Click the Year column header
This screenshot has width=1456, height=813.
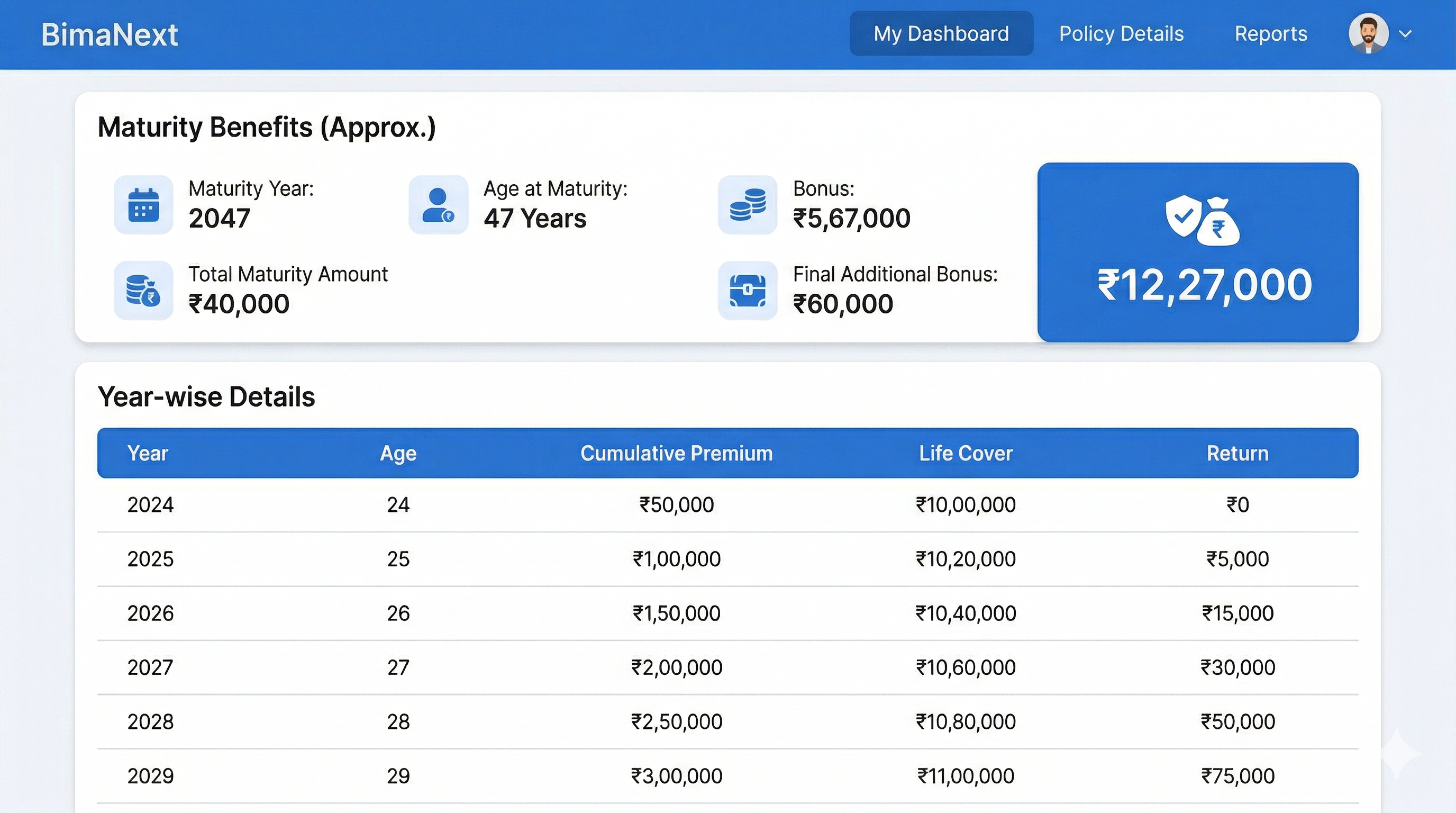pos(148,454)
